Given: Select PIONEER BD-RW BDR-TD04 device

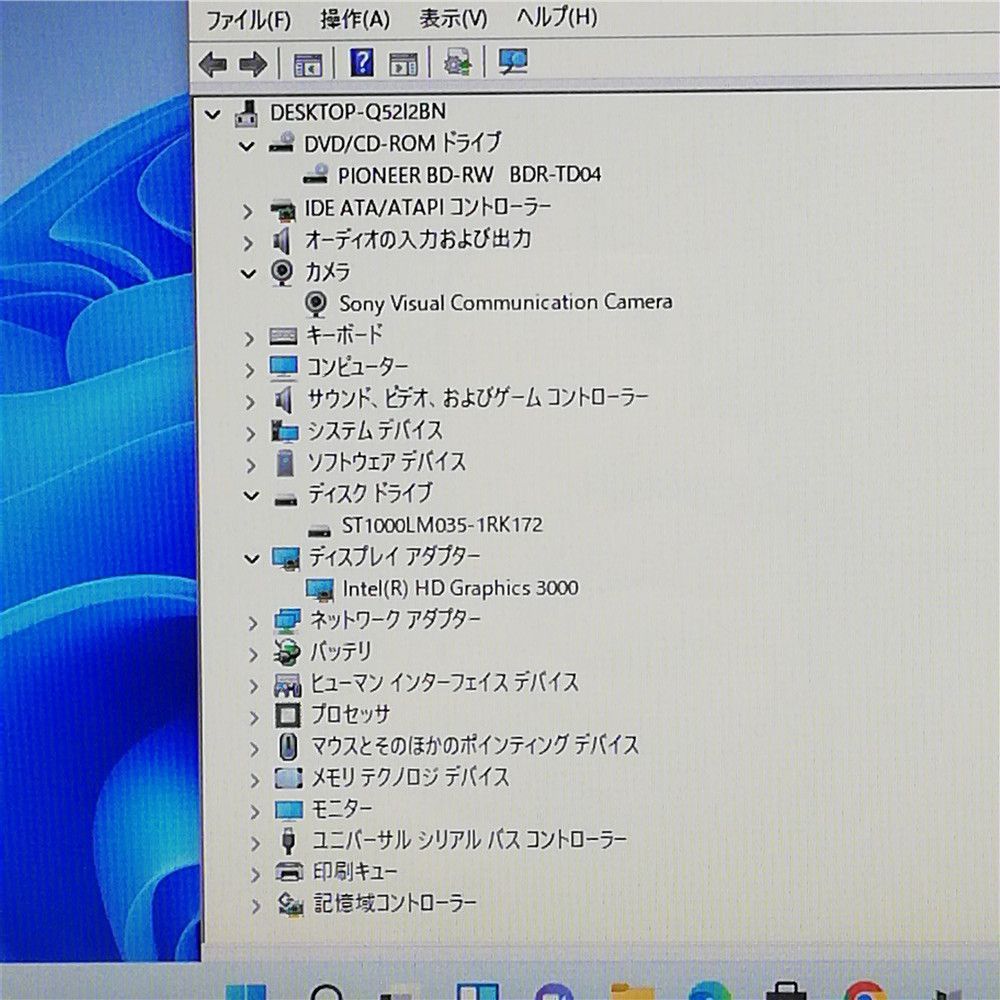Looking at the screenshot, I should click(x=469, y=174).
